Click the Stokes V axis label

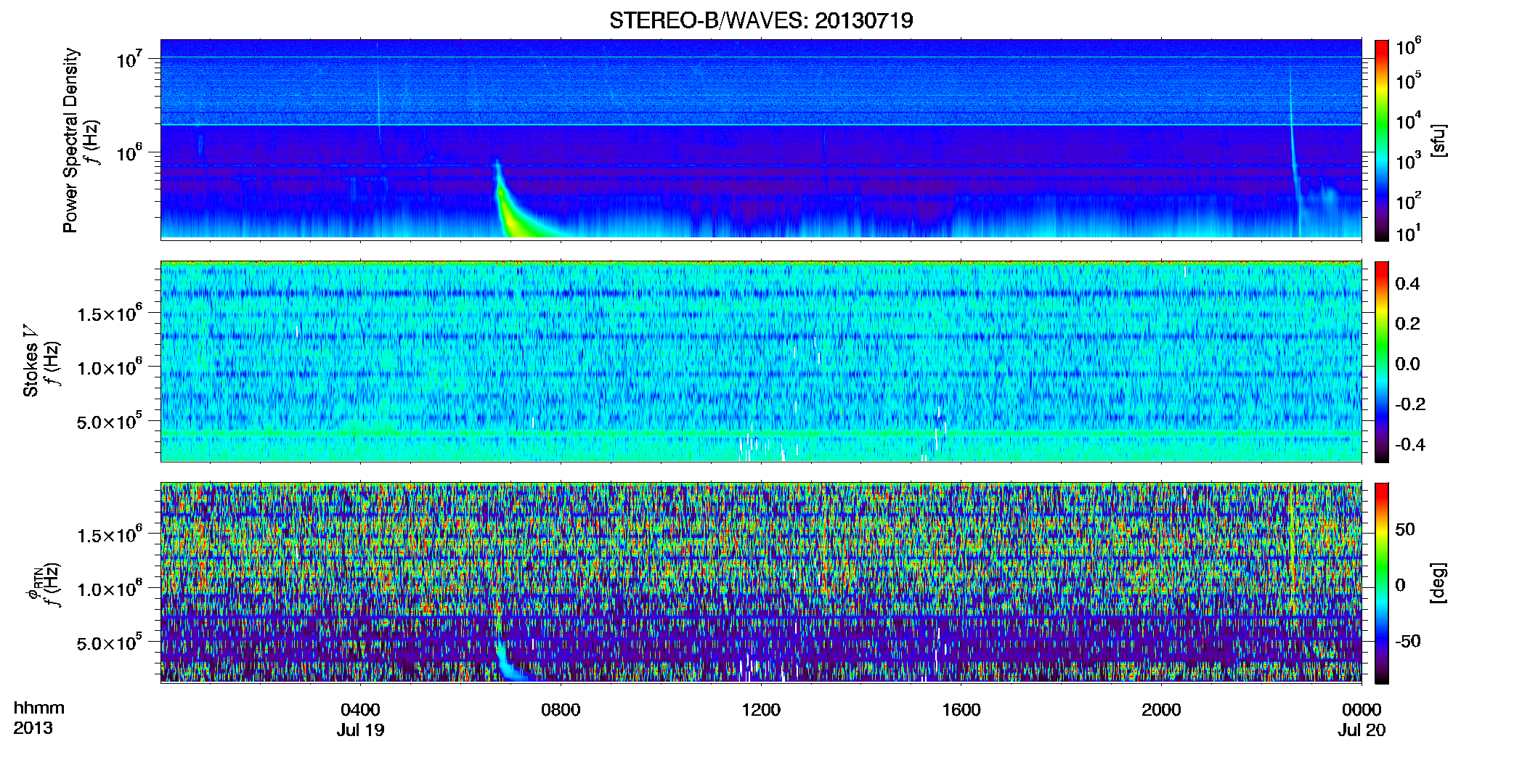tap(30, 362)
